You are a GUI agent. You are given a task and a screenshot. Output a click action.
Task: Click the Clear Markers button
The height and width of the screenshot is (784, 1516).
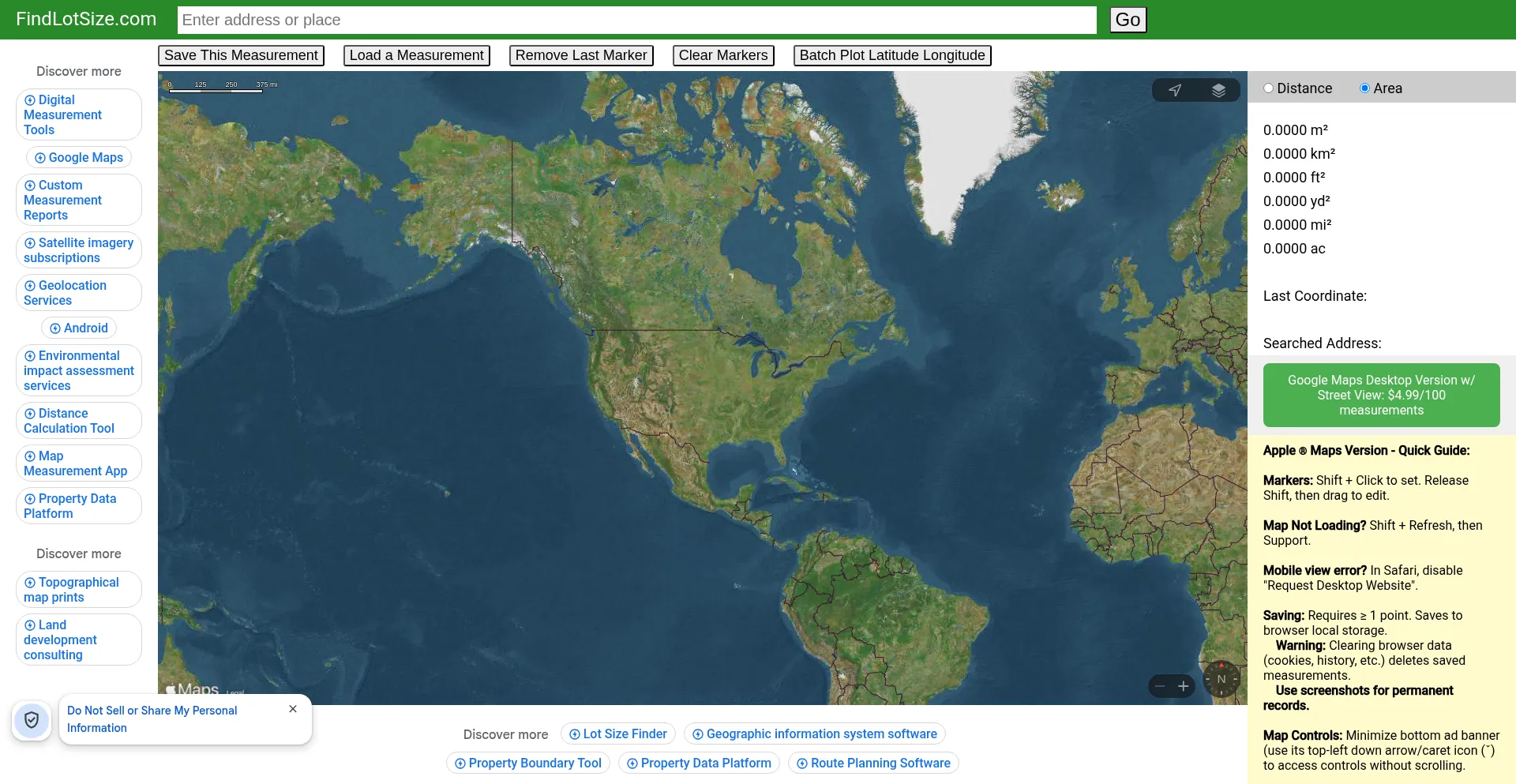[x=723, y=55]
